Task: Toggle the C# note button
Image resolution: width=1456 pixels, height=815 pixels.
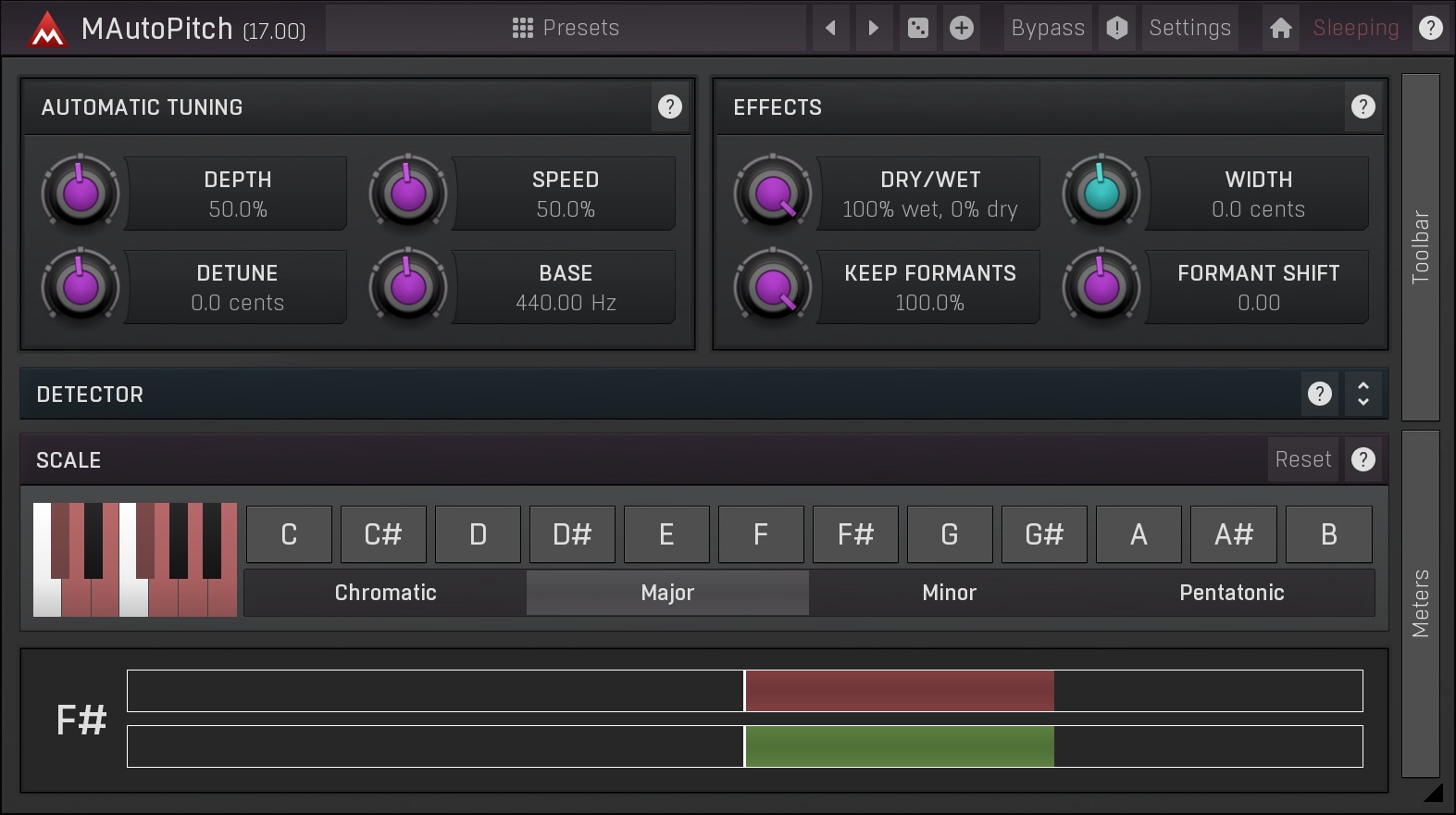Action: [383, 534]
